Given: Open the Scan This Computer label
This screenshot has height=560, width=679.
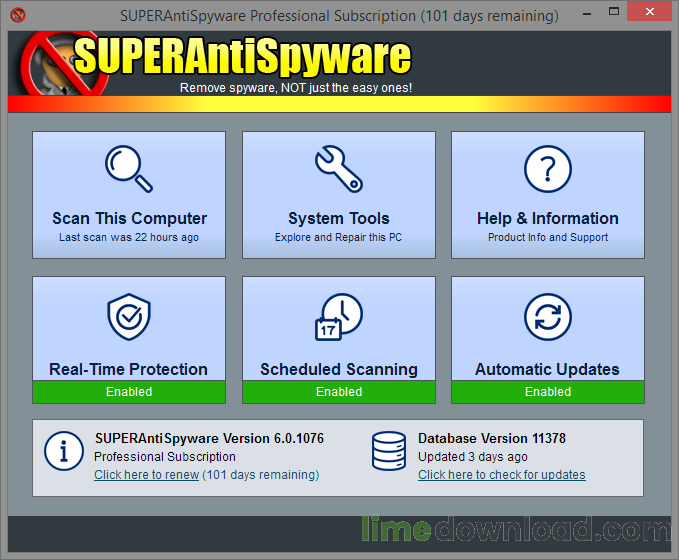Looking at the screenshot, I should 129,218.
